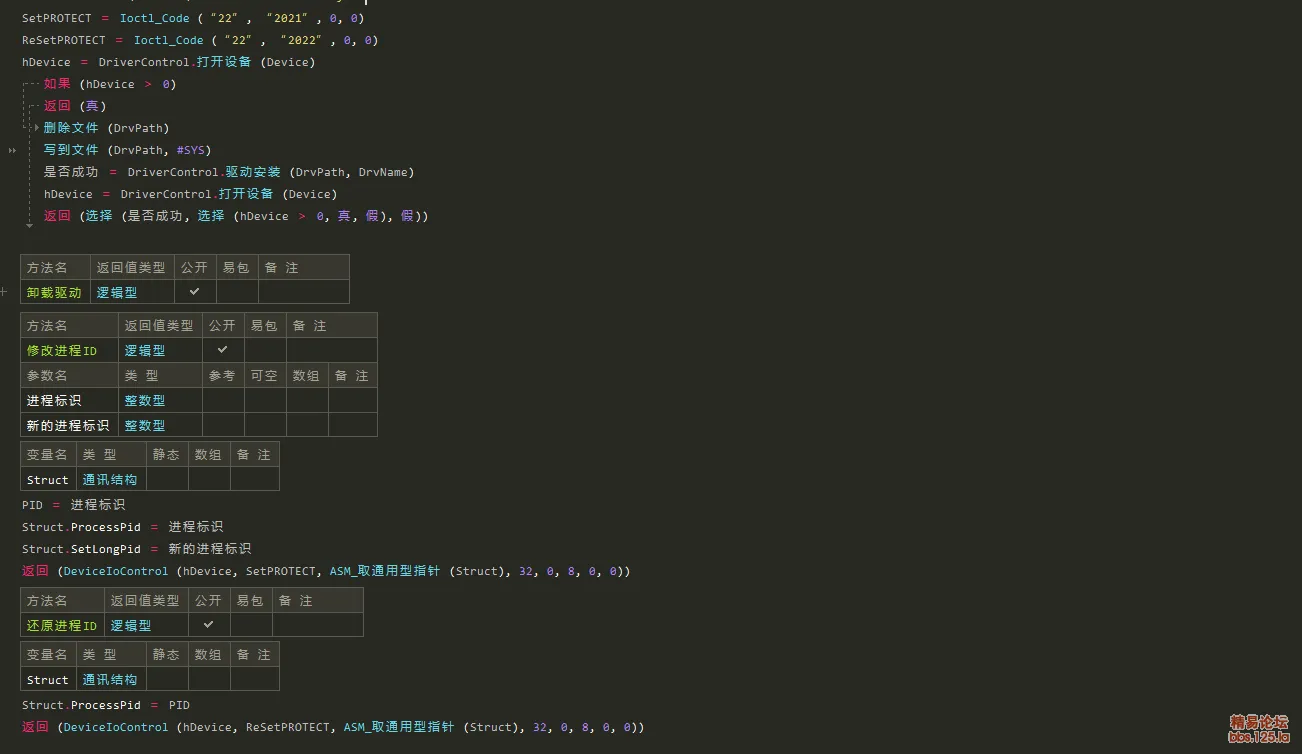Toggle the 公开 checkmark for 修改进程ID
The image size is (1302, 754).
point(223,350)
